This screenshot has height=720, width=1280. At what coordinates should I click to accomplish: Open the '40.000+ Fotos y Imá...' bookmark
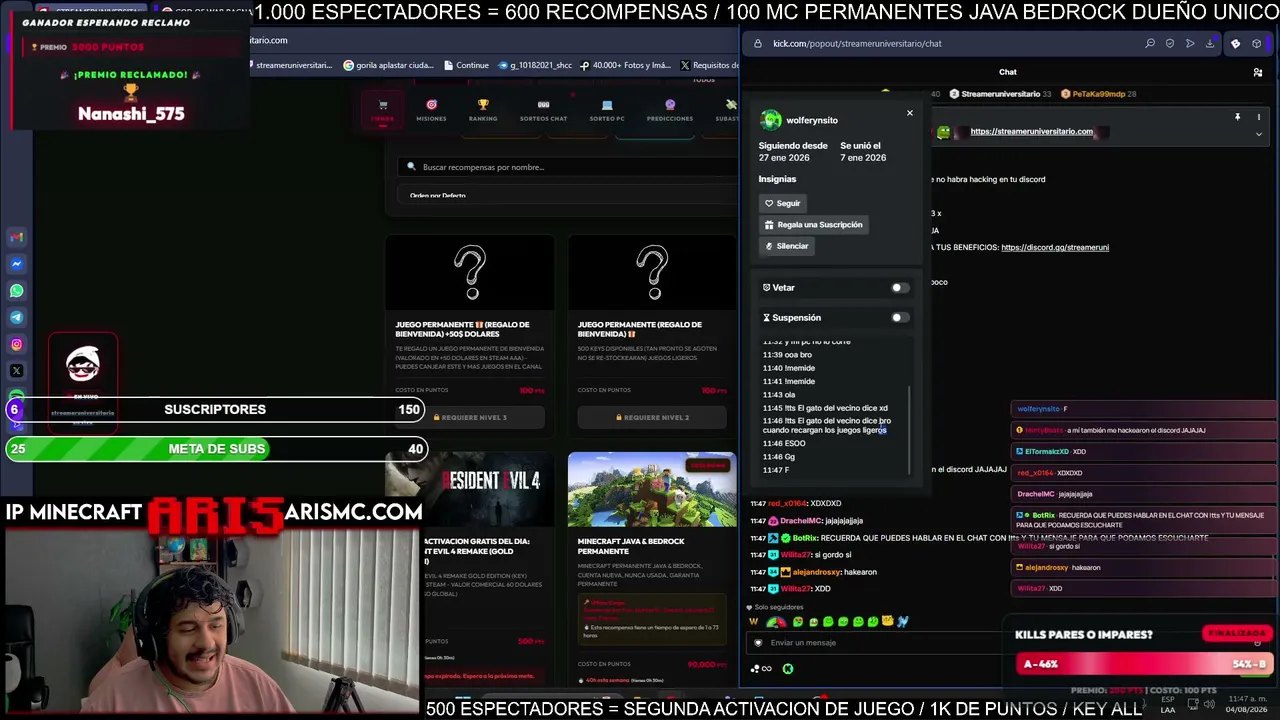(625, 65)
